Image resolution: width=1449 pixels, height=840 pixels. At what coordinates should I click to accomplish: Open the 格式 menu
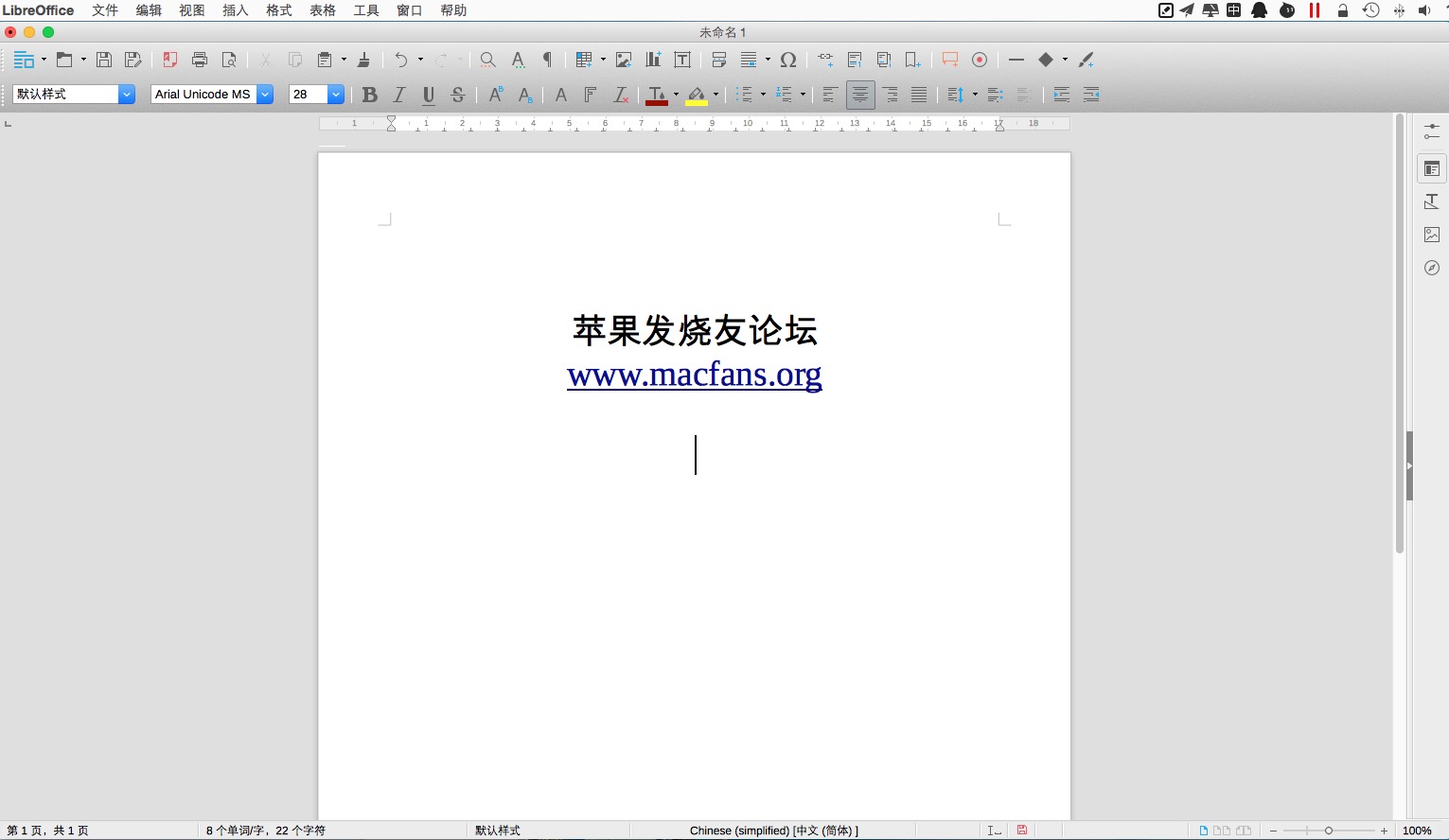pos(279,10)
